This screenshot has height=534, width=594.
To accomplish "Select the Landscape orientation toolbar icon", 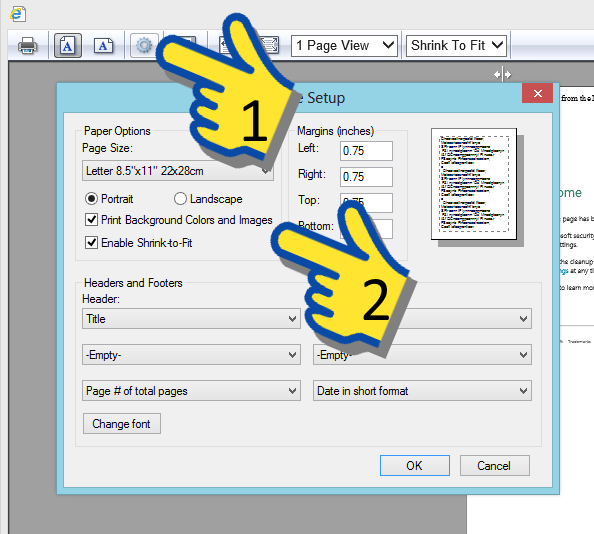I will pyautogui.click(x=103, y=45).
